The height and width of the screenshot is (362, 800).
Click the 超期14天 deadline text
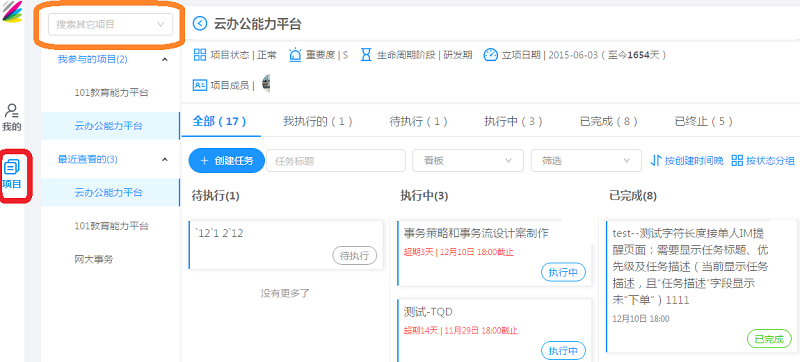[x=461, y=331]
